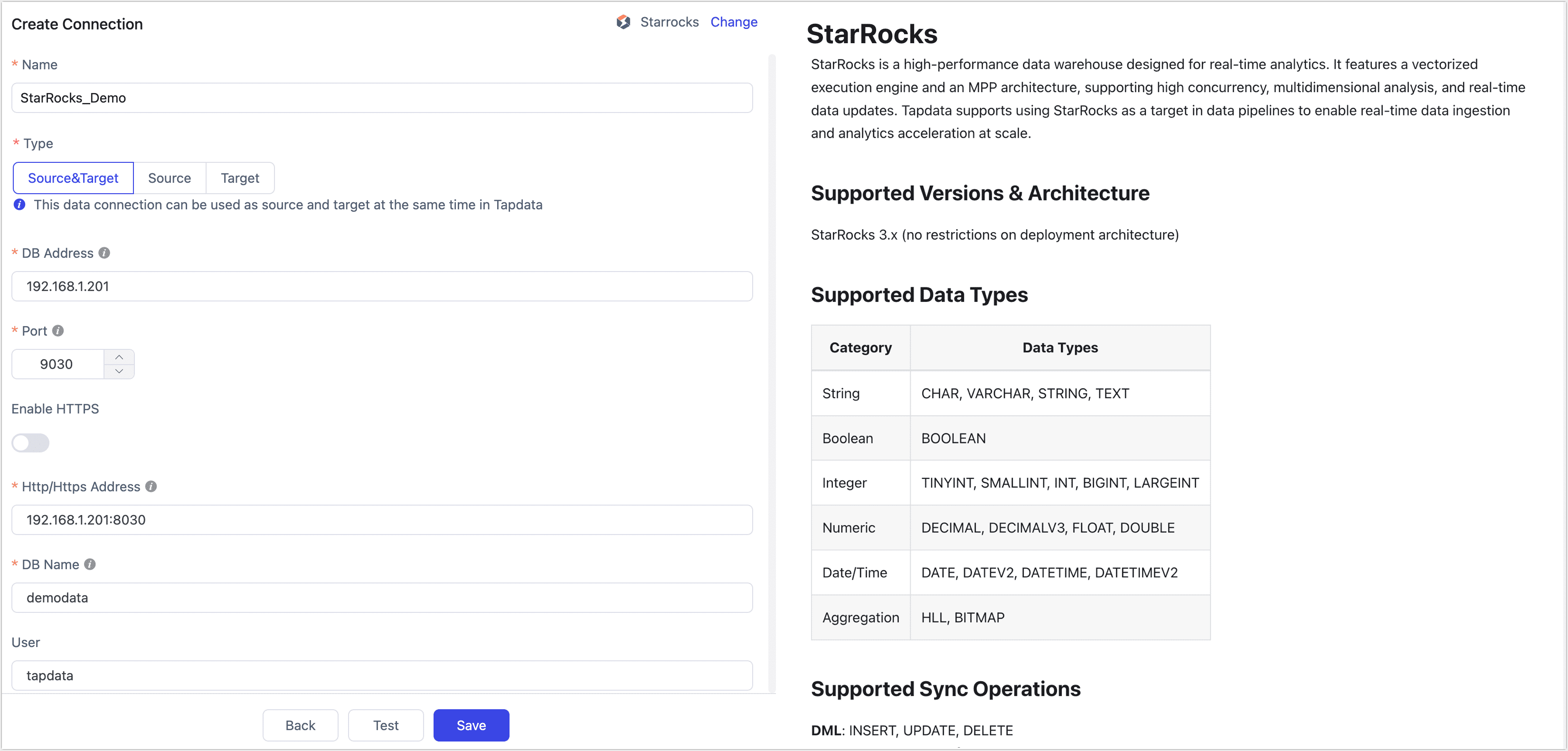
Task: Save the connection
Action: coord(471,725)
